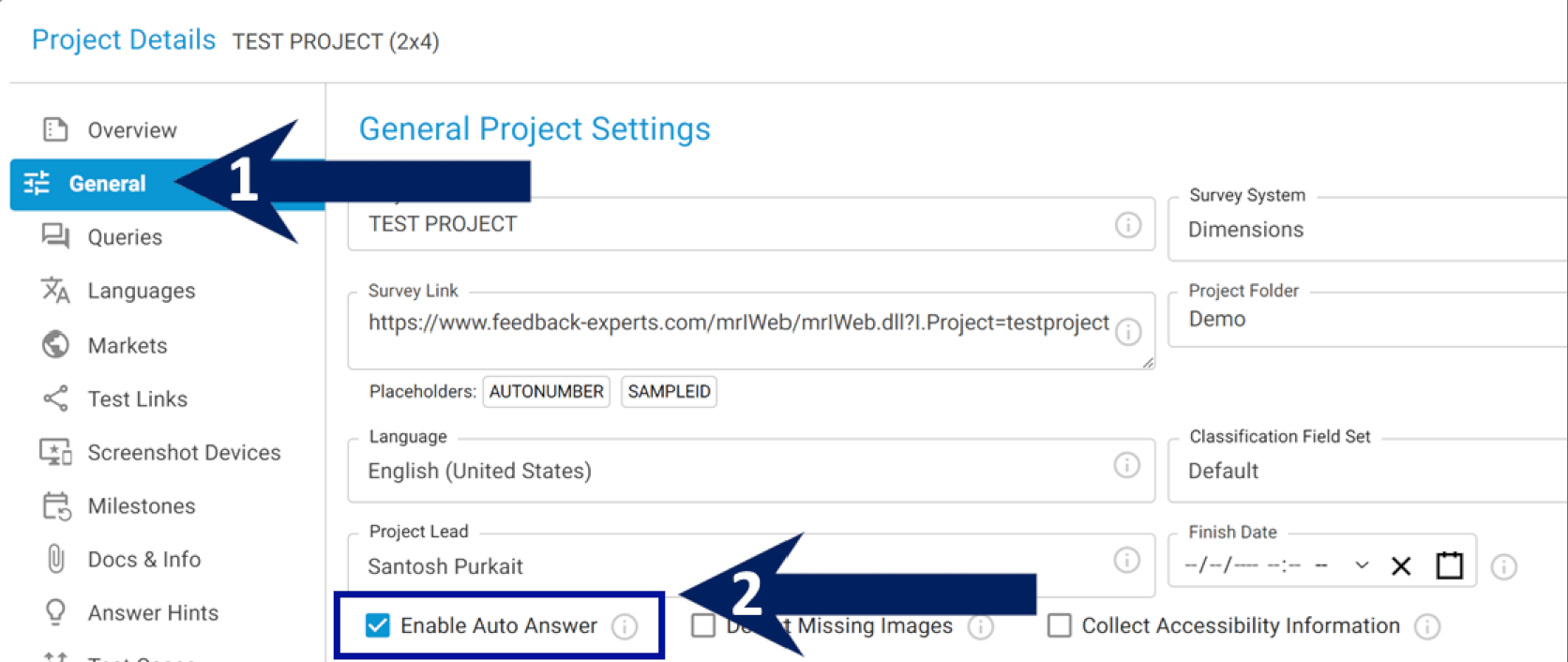Open the Finish Date chevron dropdown
This screenshot has width=1568, height=662.
1362,565
